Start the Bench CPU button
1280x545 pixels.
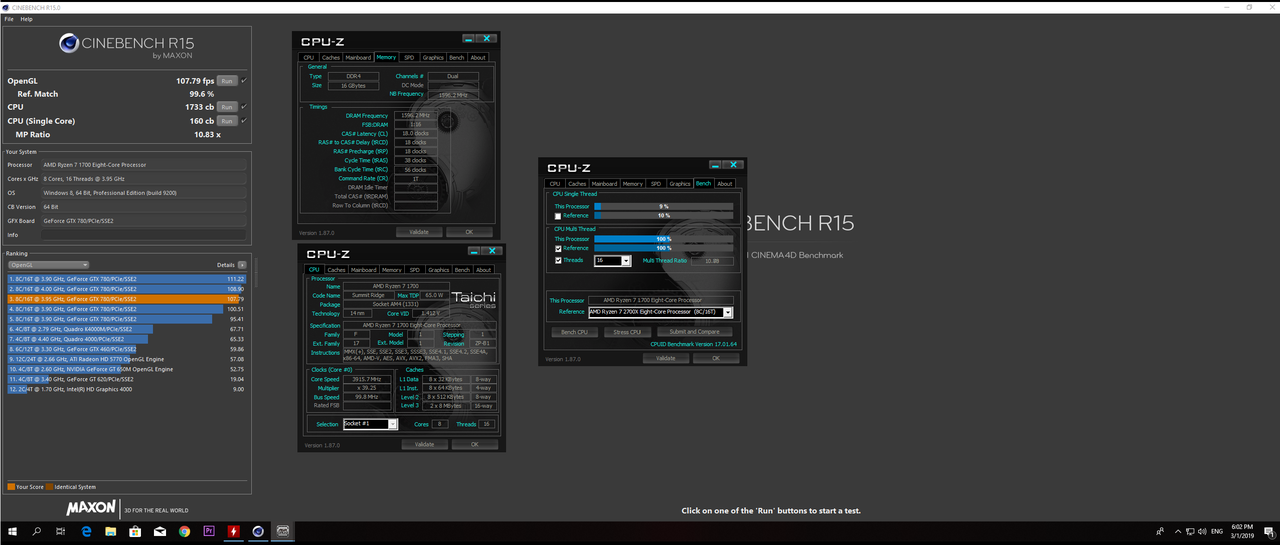pos(574,332)
